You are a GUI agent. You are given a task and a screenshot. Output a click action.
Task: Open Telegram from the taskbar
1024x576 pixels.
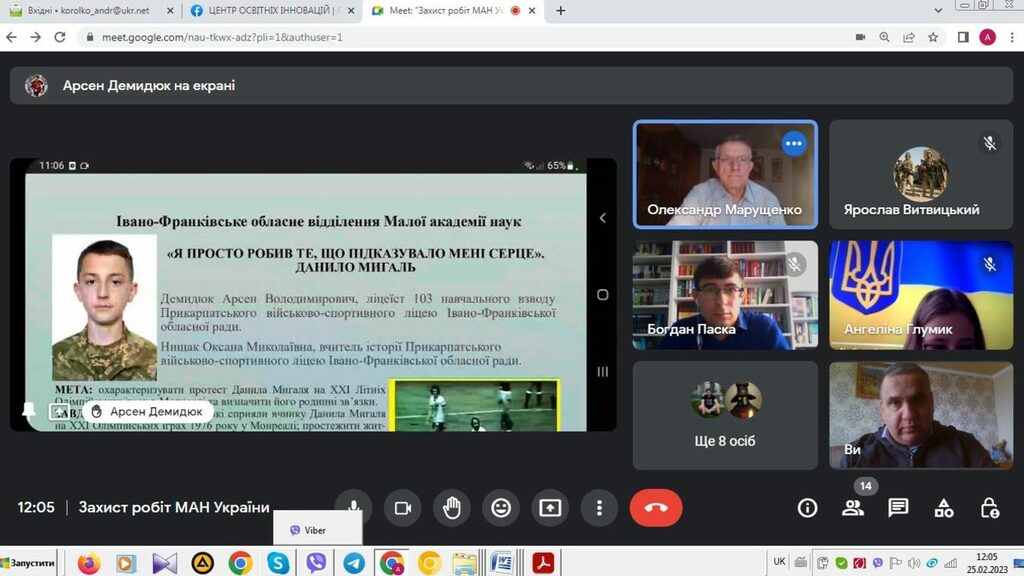tap(354, 563)
